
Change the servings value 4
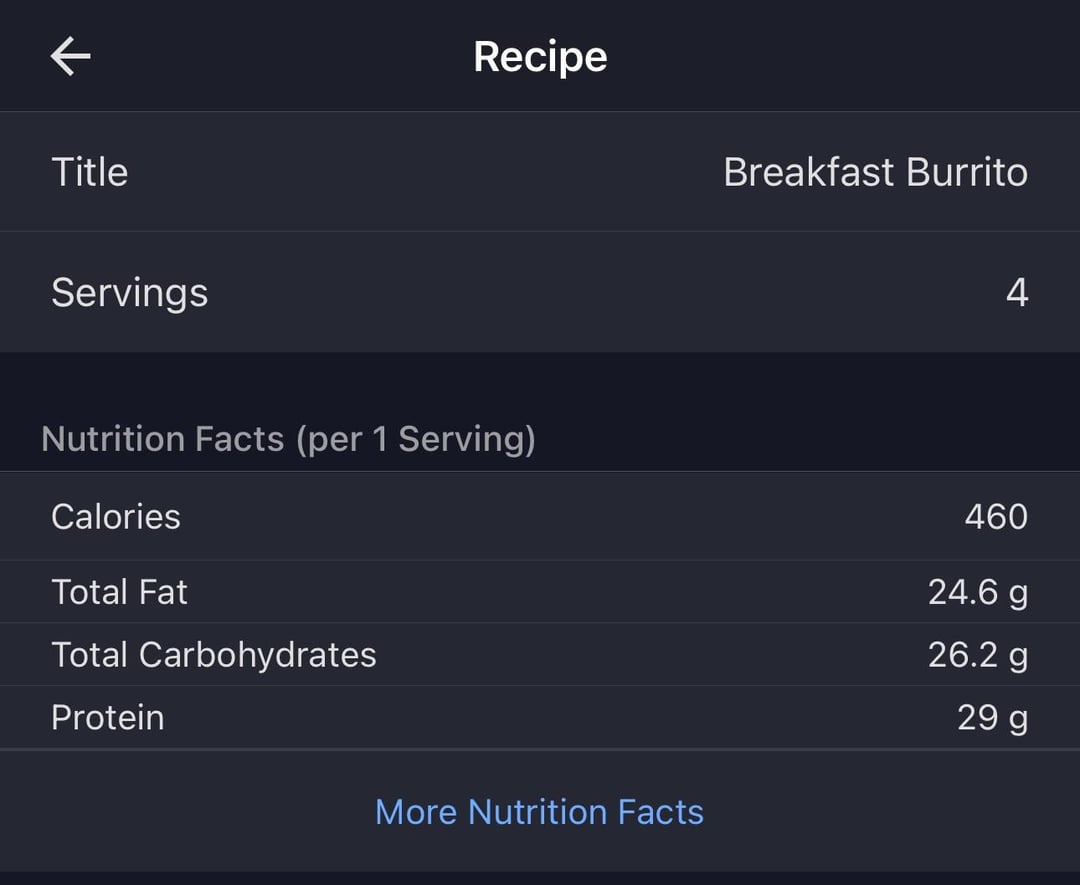point(1017,292)
